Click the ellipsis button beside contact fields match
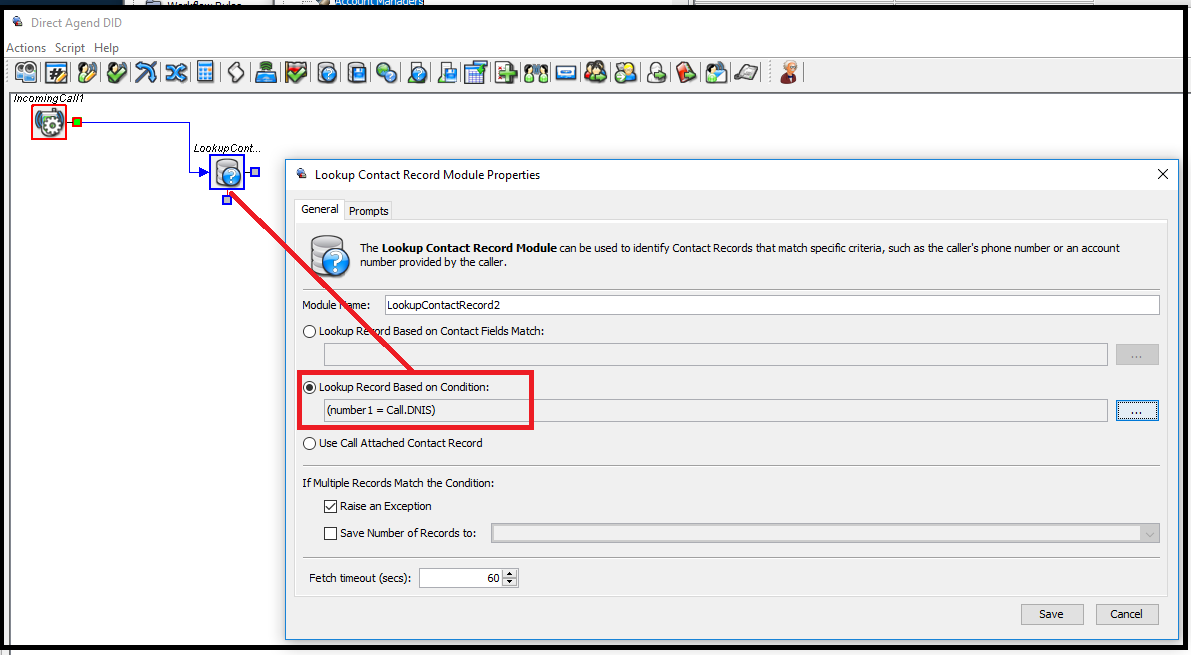Image resolution: width=1191 pixels, height=655 pixels. [1137, 355]
